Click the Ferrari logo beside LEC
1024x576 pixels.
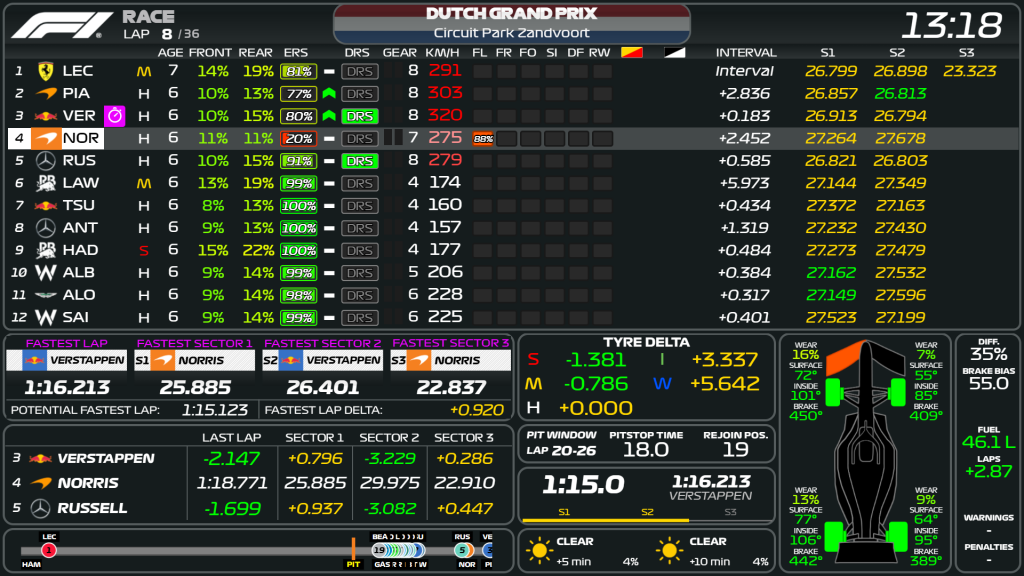pos(45,71)
